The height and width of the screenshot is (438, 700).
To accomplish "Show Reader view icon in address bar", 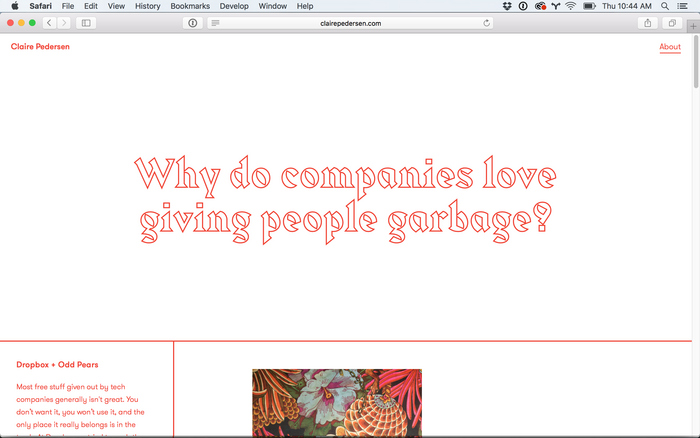I will (216, 23).
